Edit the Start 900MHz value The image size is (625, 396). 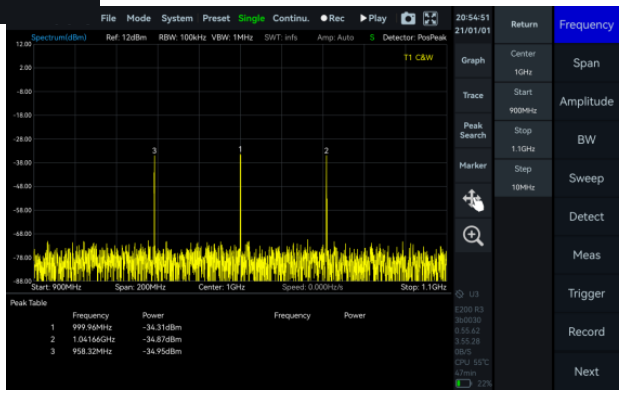point(523,101)
